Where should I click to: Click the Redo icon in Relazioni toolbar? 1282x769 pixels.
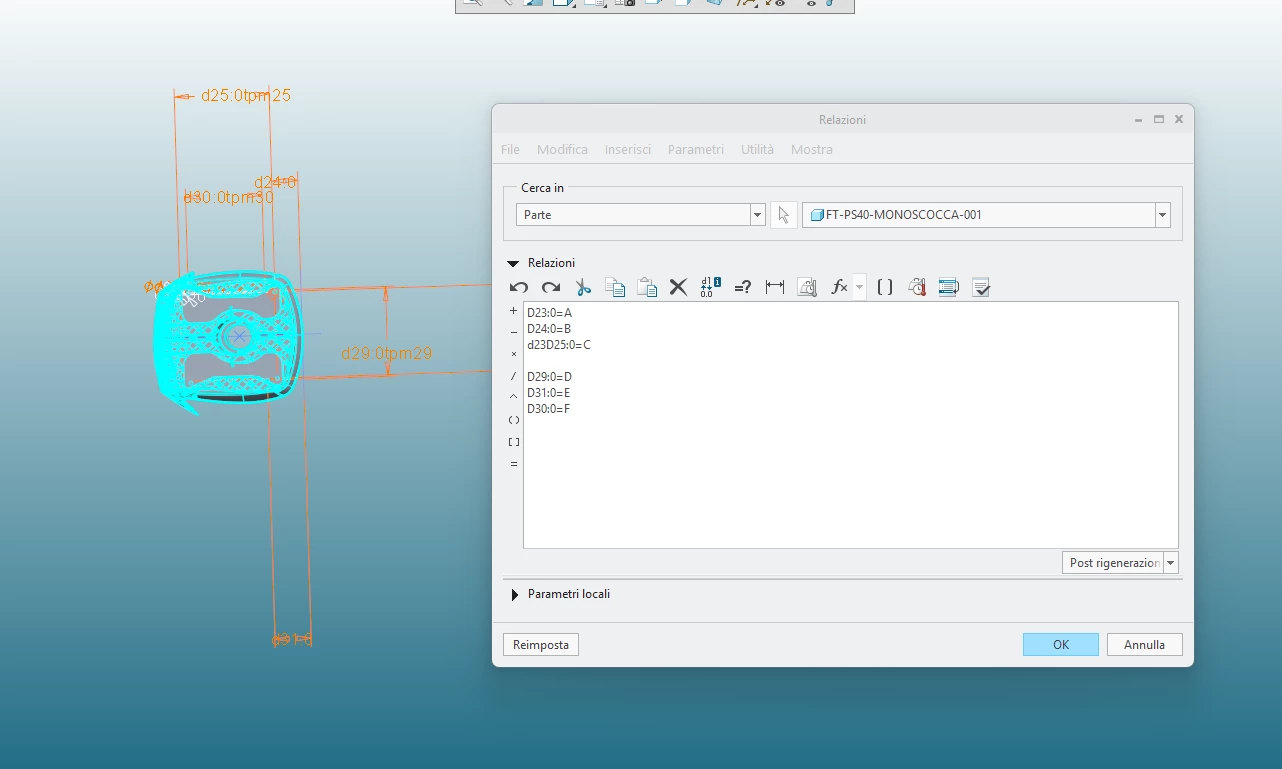(551, 287)
